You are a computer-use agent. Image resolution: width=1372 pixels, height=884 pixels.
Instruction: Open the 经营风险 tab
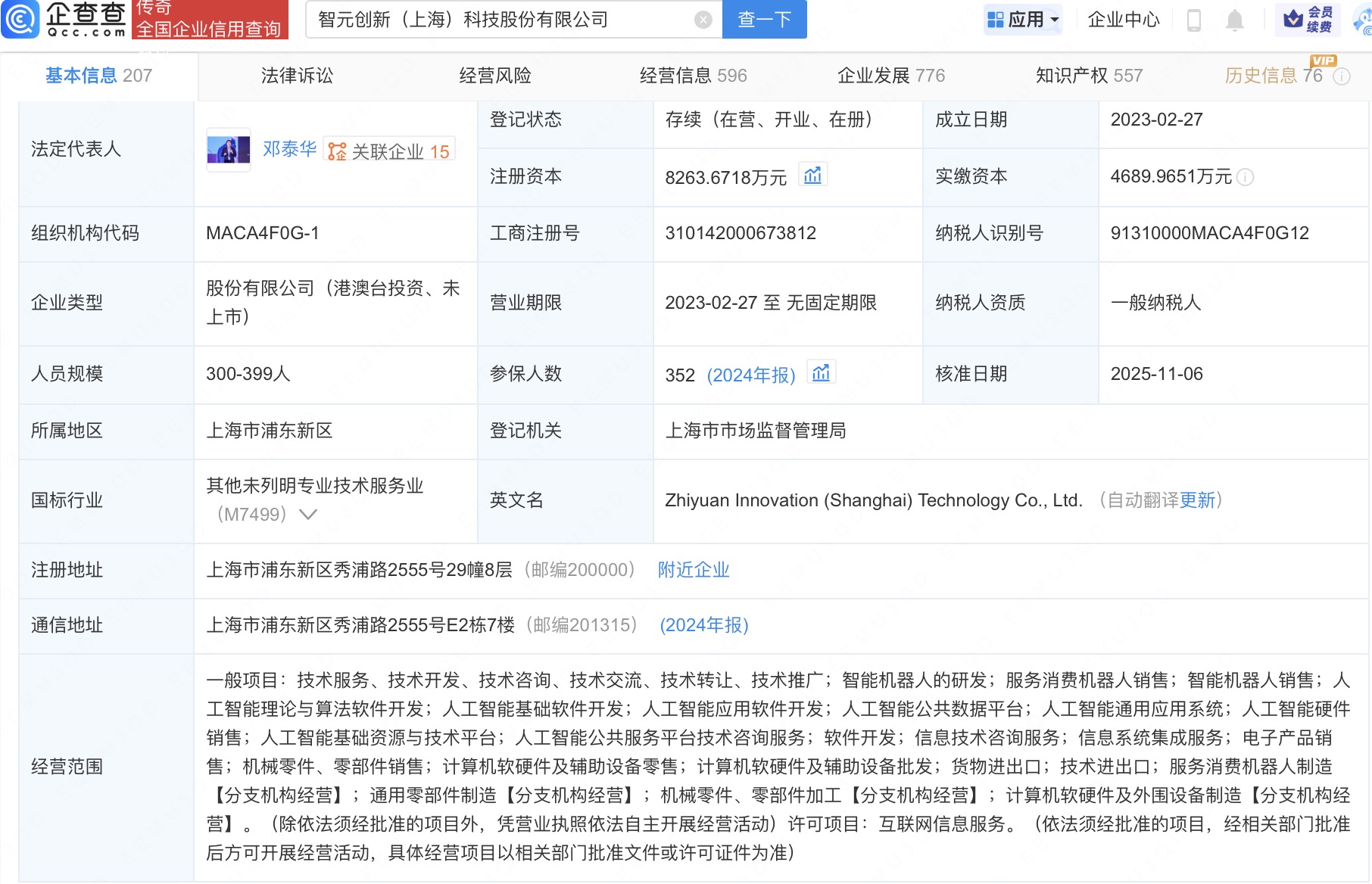[x=494, y=76]
